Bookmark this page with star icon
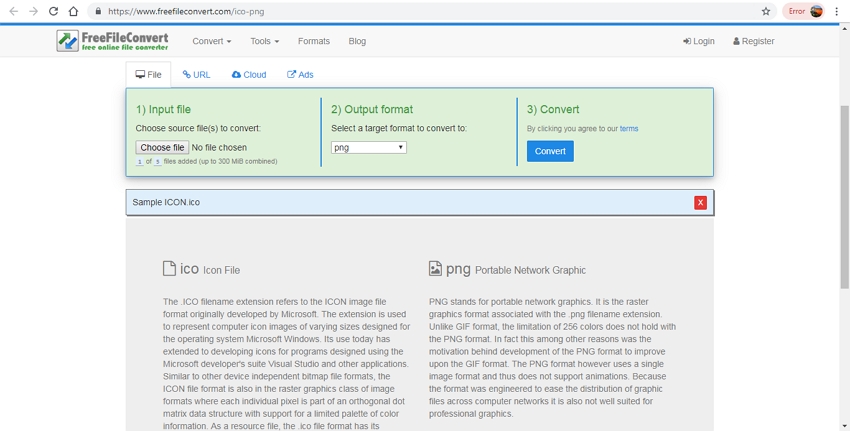The image size is (850, 431). click(x=766, y=11)
